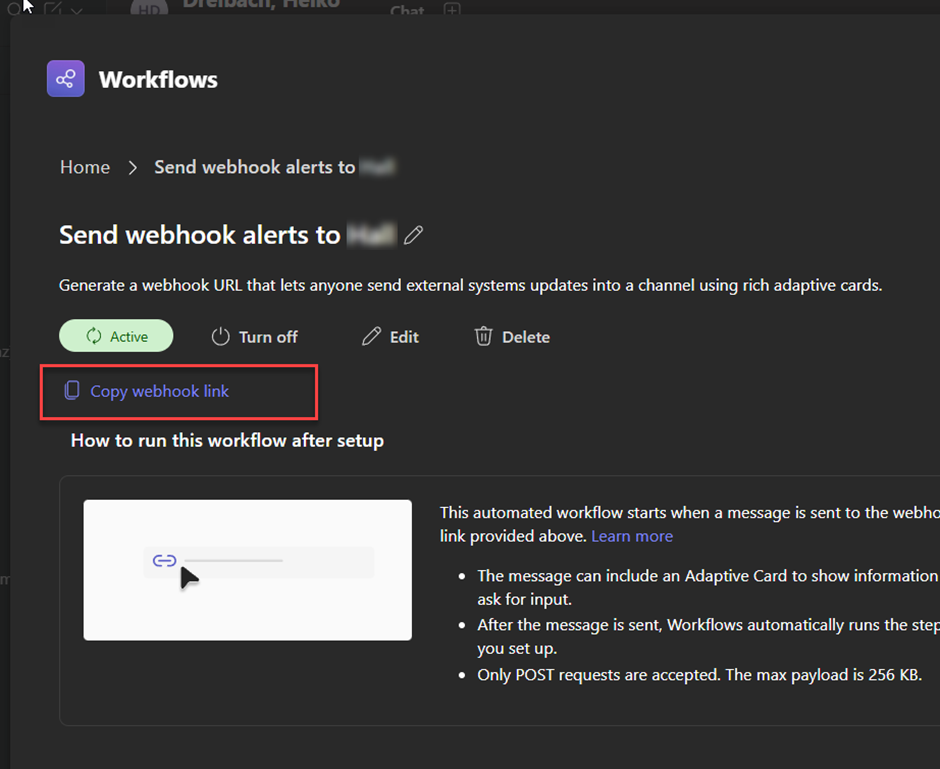This screenshot has height=769, width=940.
Task: Click the plus icon next to the Chat tab
Action: (452, 10)
